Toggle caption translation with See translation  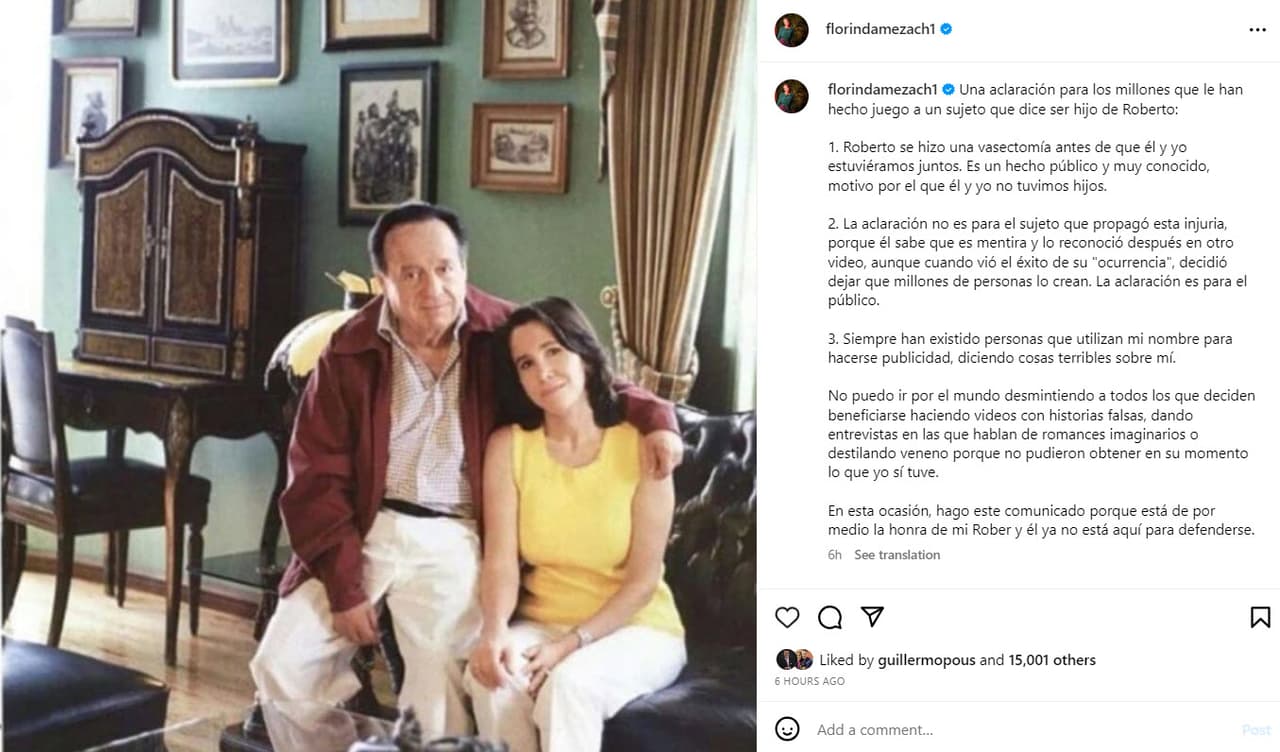(896, 554)
